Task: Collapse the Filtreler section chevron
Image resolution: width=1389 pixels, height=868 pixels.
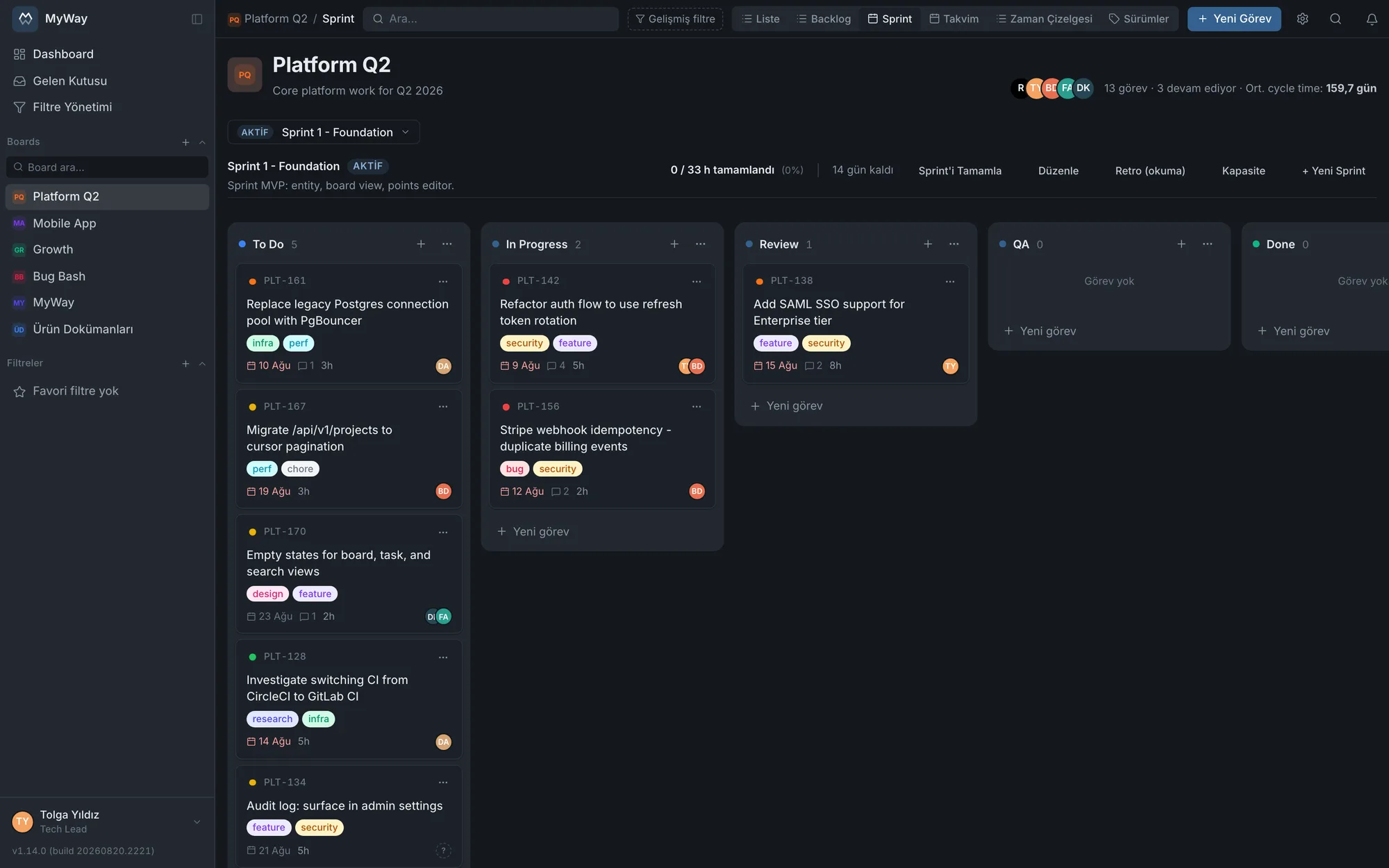Action: click(202, 364)
